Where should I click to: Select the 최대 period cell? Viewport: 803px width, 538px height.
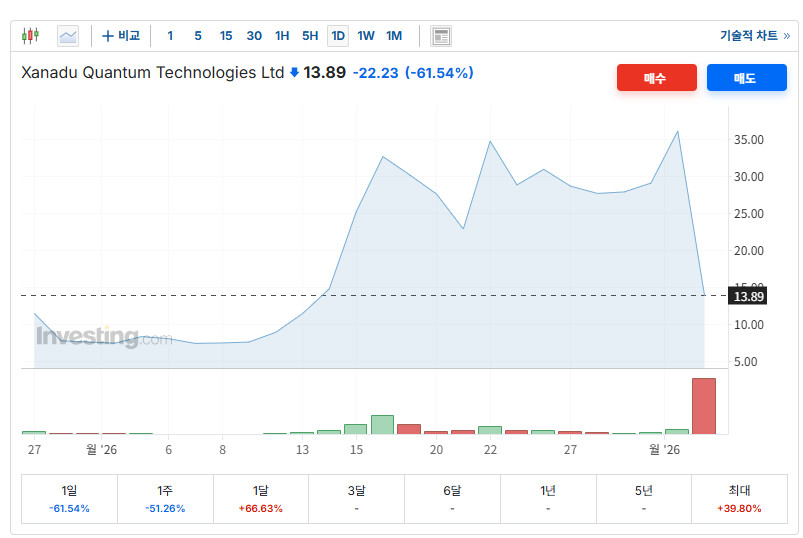[739, 499]
